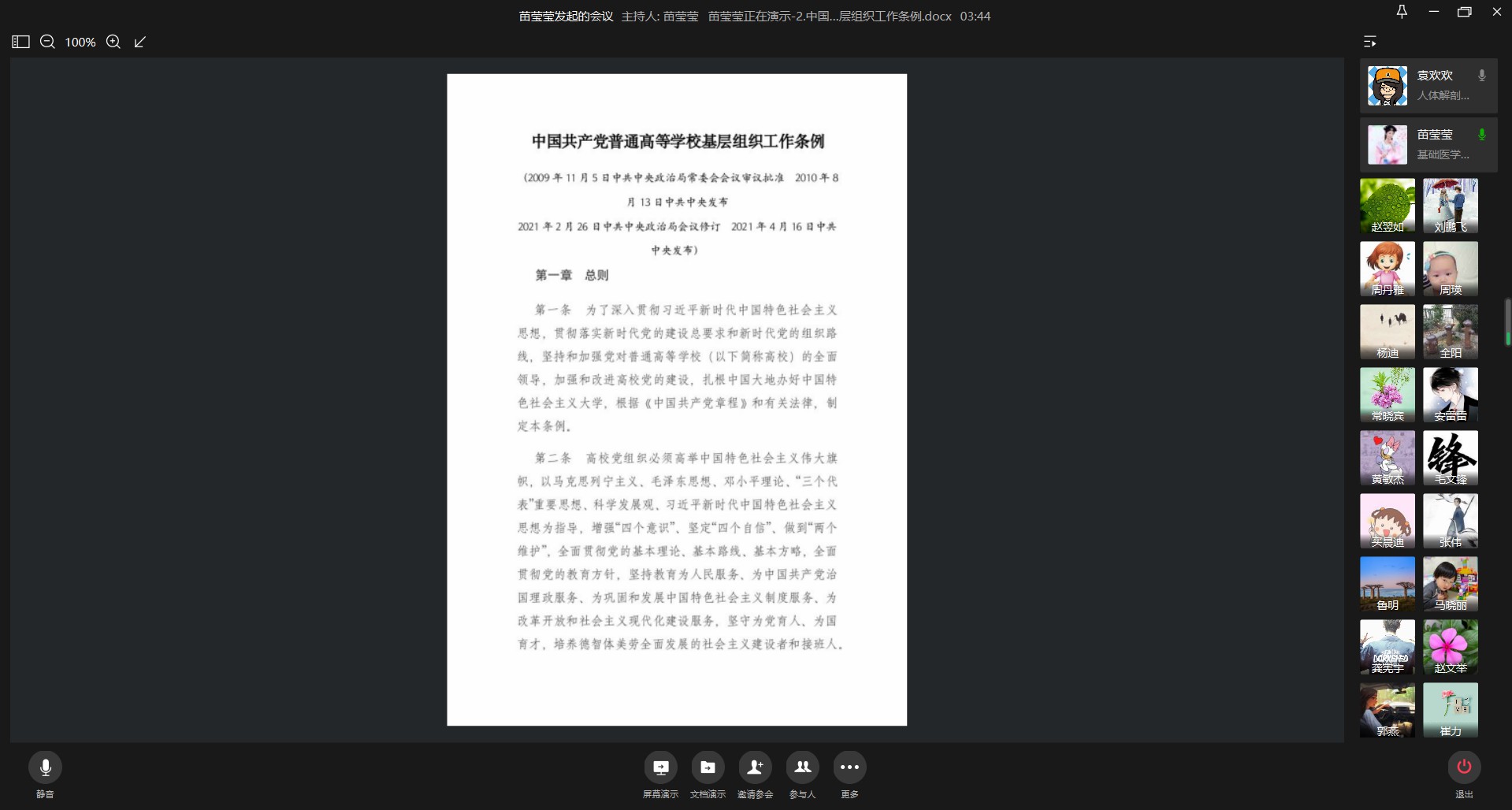Click the 第二条 paragraph start
Image resolution: width=1512 pixels, height=810 pixels.
pos(553,458)
